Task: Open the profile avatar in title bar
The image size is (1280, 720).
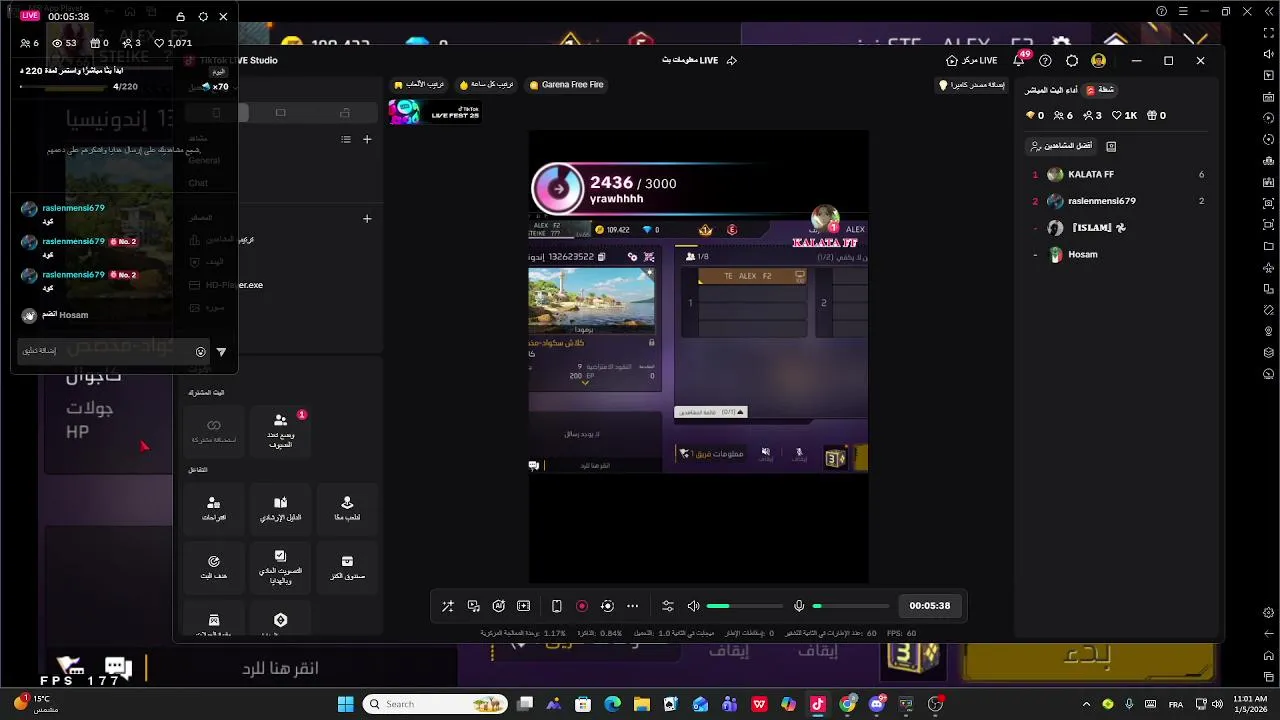Action: [x=1098, y=61]
